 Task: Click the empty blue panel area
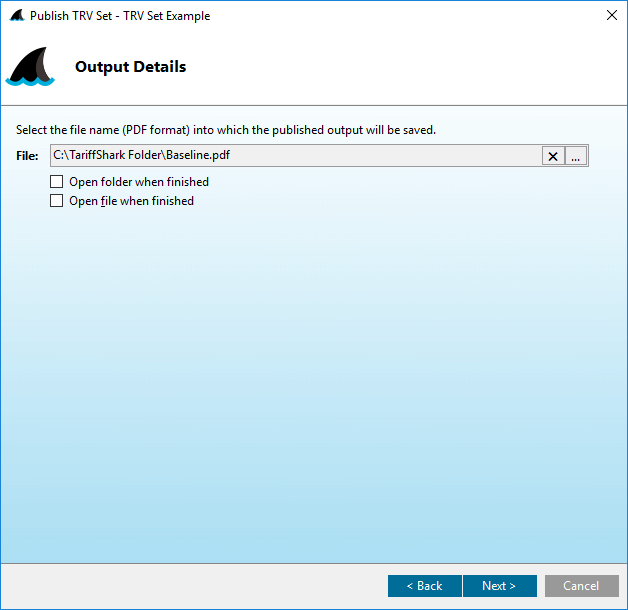(314, 380)
